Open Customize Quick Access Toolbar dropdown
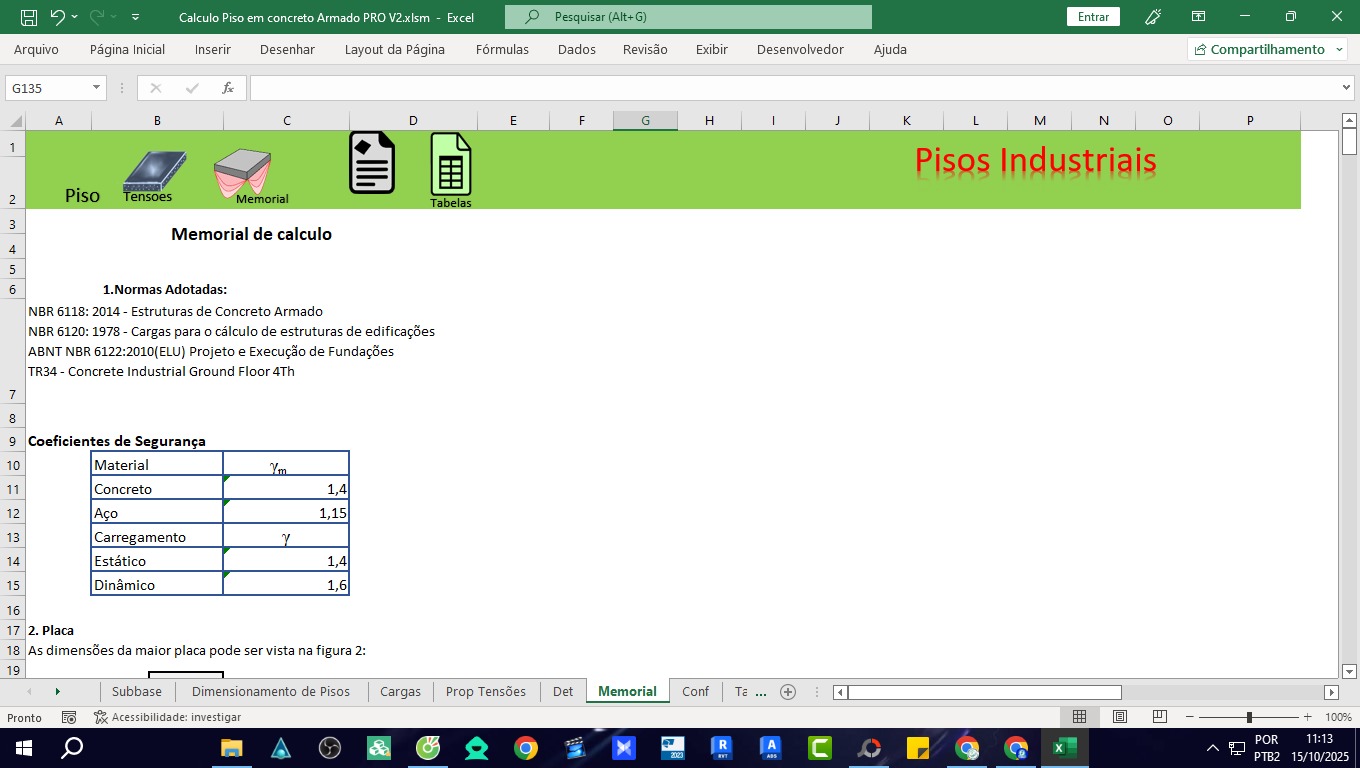The image size is (1360, 768). point(135,17)
